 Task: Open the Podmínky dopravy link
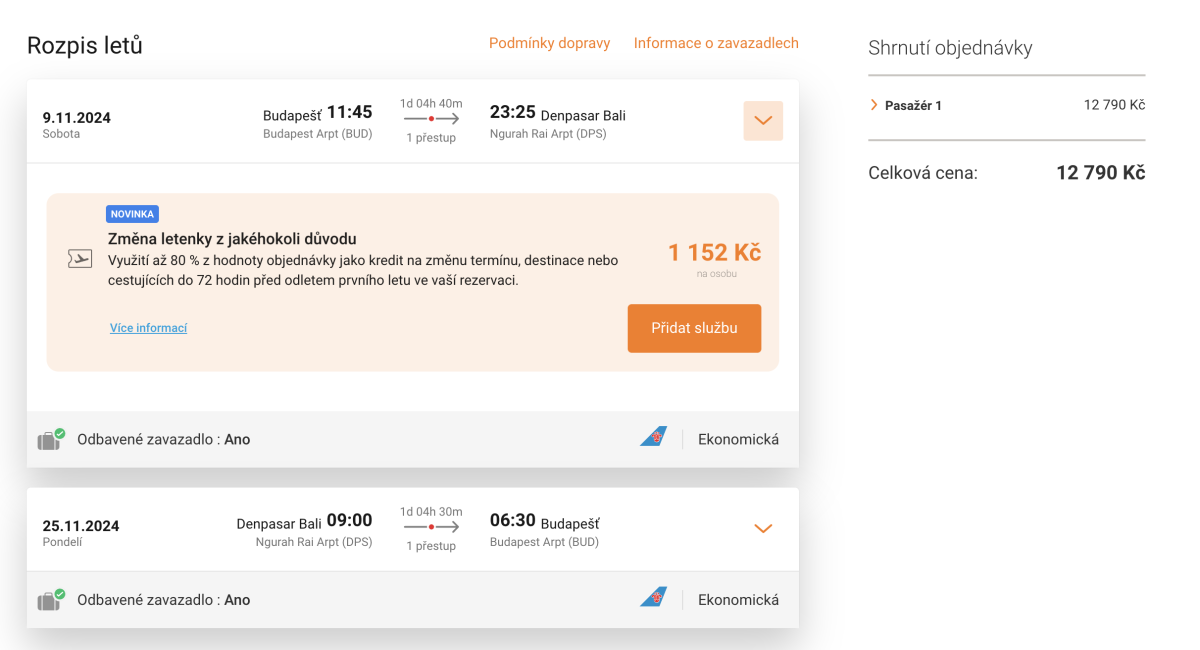549,43
